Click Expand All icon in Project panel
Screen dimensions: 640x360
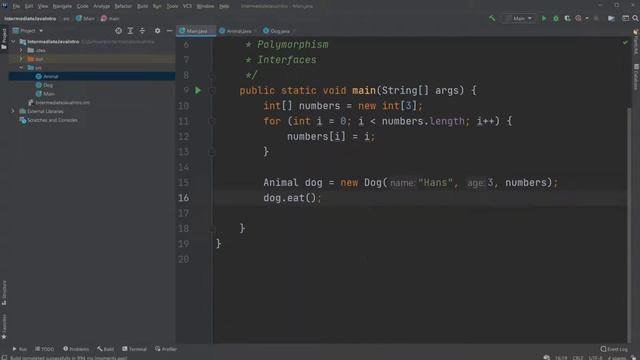pos(130,31)
